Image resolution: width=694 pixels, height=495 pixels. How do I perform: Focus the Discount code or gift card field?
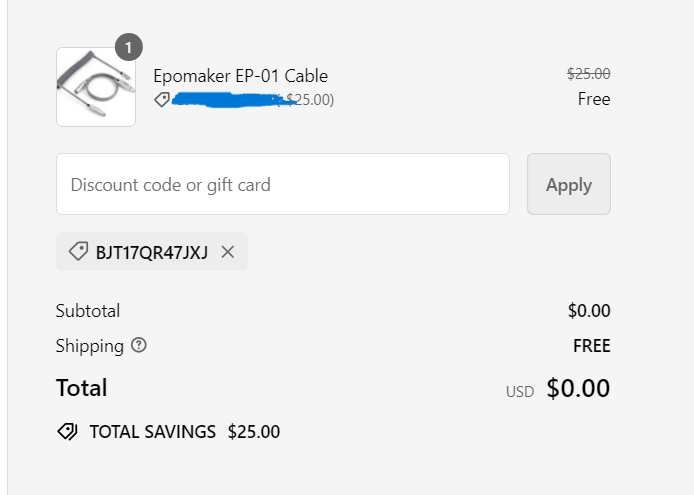[x=283, y=184]
